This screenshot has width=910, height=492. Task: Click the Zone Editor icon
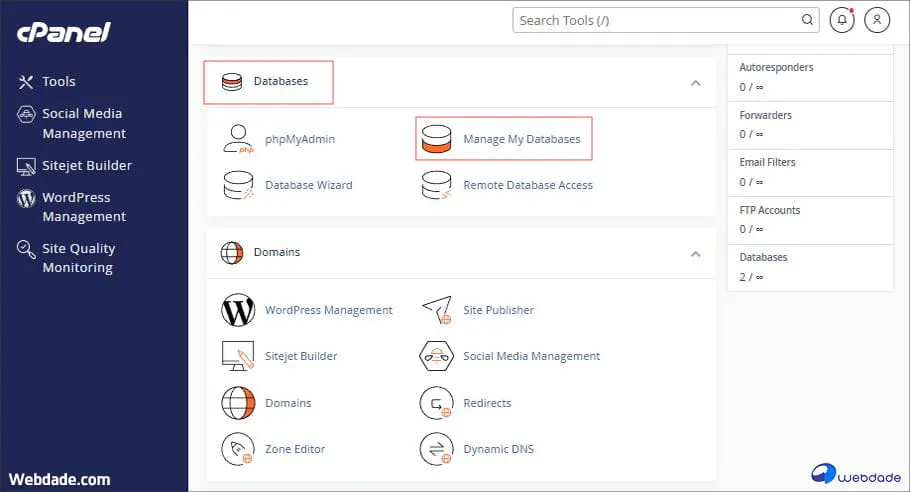point(238,448)
